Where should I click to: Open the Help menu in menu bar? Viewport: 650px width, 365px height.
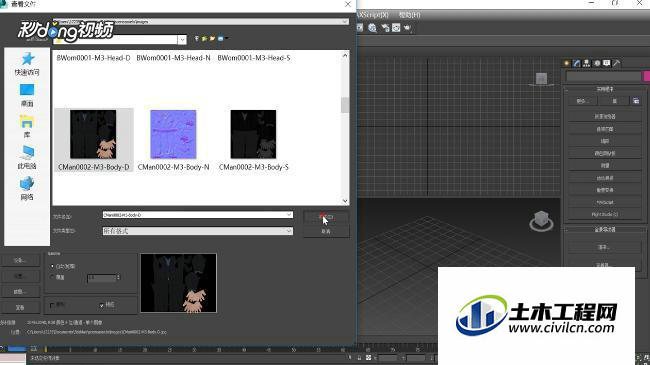pyautogui.click(x=410, y=15)
